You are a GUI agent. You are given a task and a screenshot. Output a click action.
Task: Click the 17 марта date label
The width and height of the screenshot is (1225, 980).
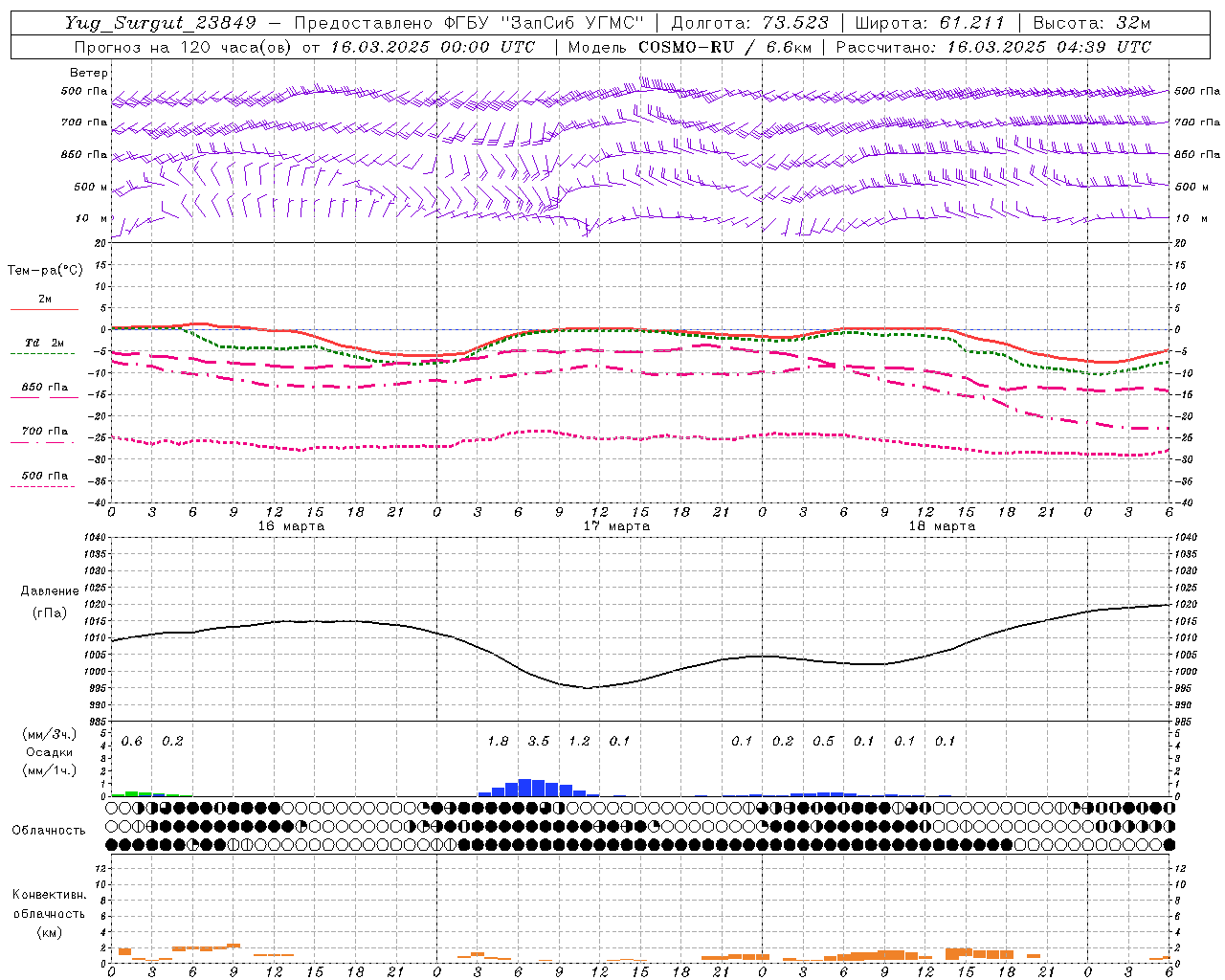coord(617,526)
